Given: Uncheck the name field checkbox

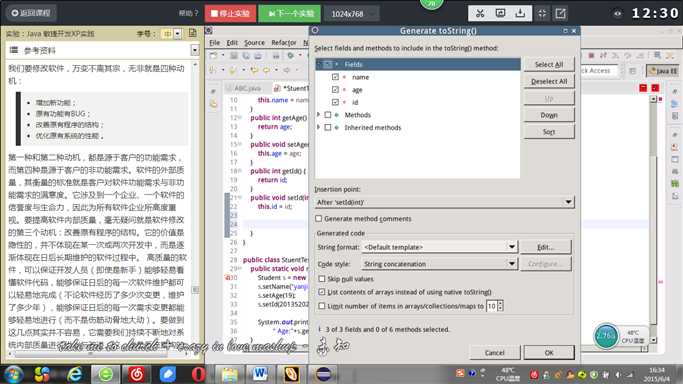Looking at the screenshot, I should (x=335, y=77).
